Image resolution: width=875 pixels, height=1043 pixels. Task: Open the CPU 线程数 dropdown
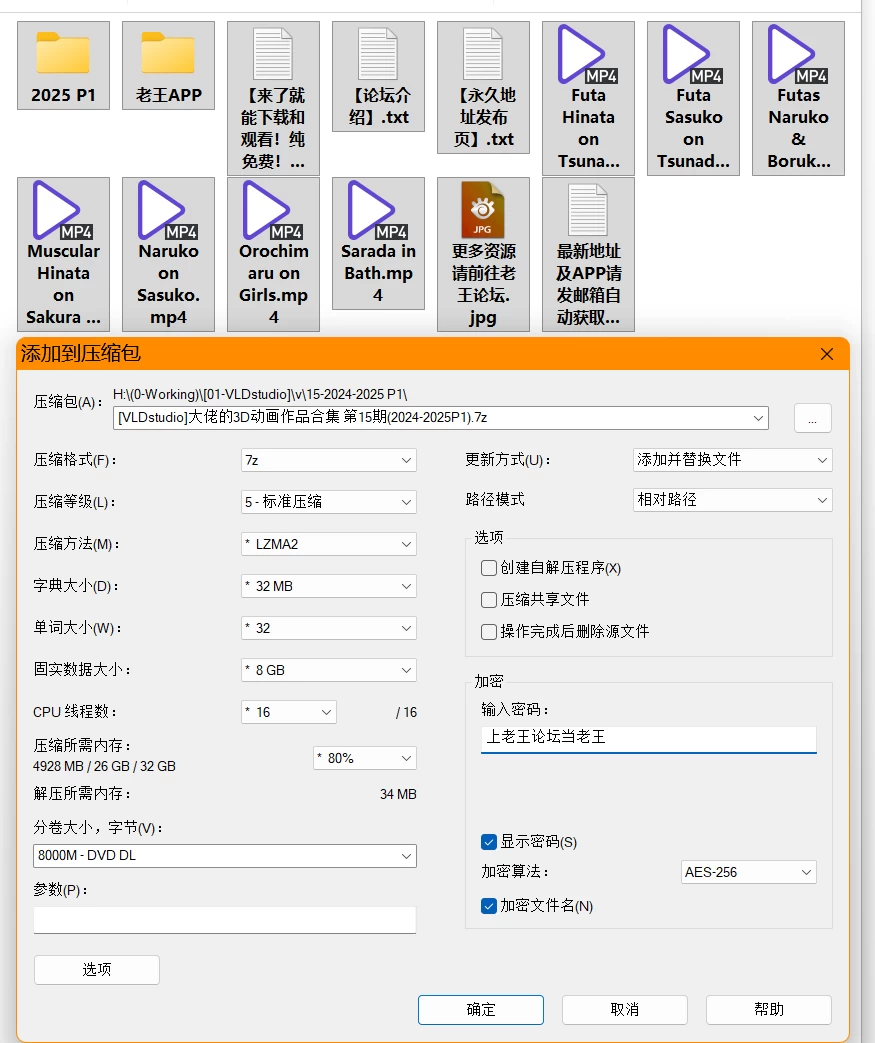point(289,712)
